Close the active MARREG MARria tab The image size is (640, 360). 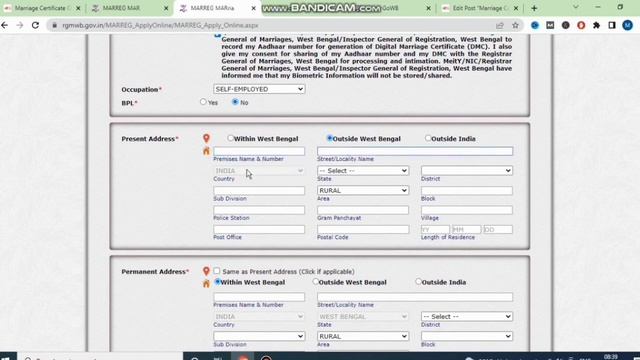[253, 8]
